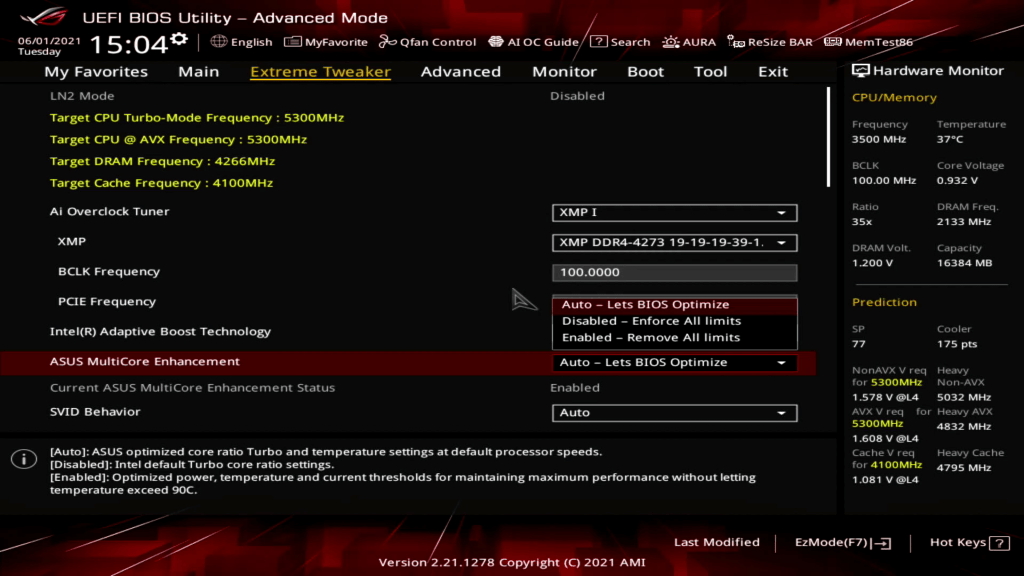1024x576 pixels.
Task: Select the ASUS MultiCore Enhancement label
Action: 144,361
